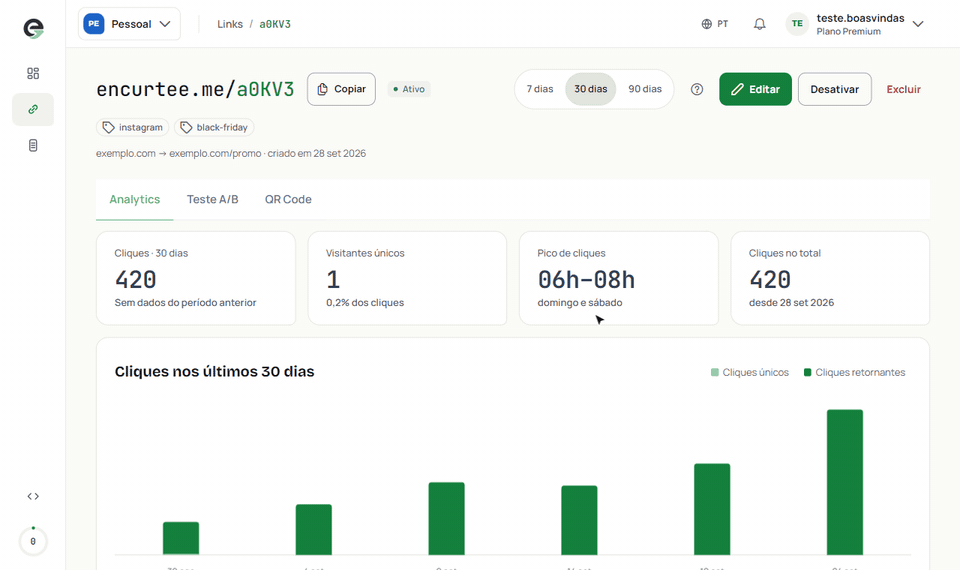960x570 pixels.
Task: Select the 30 dias period
Action: [591, 89]
